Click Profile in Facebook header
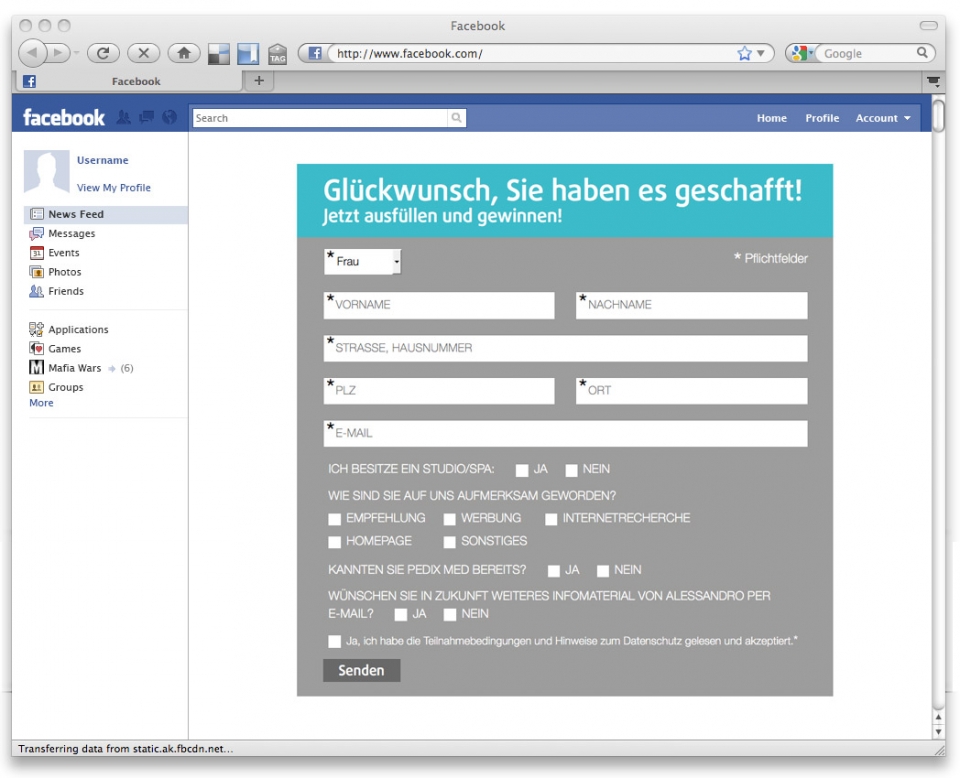Viewport: 960px width, 778px height. (822, 118)
